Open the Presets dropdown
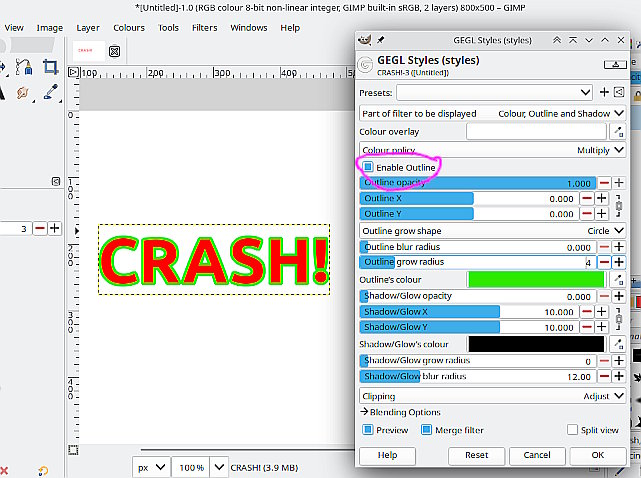Screen dimensions: 641x478 [494, 92]
